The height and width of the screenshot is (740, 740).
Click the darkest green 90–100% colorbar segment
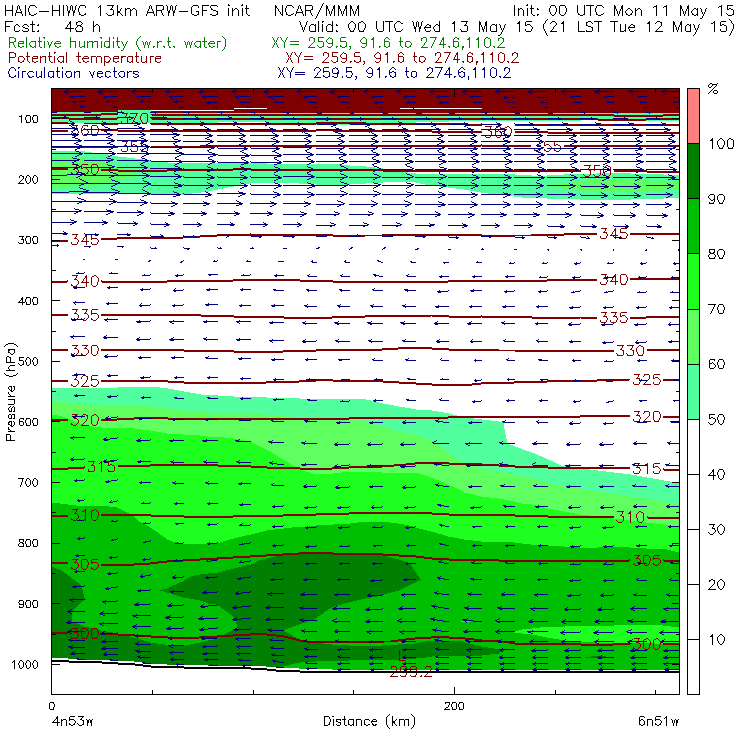pos(693,171)
